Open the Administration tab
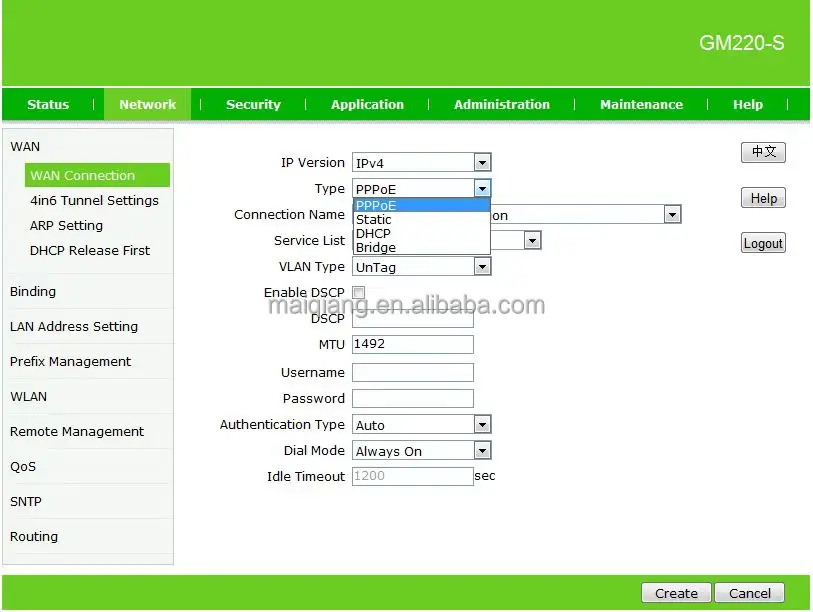 501,104
